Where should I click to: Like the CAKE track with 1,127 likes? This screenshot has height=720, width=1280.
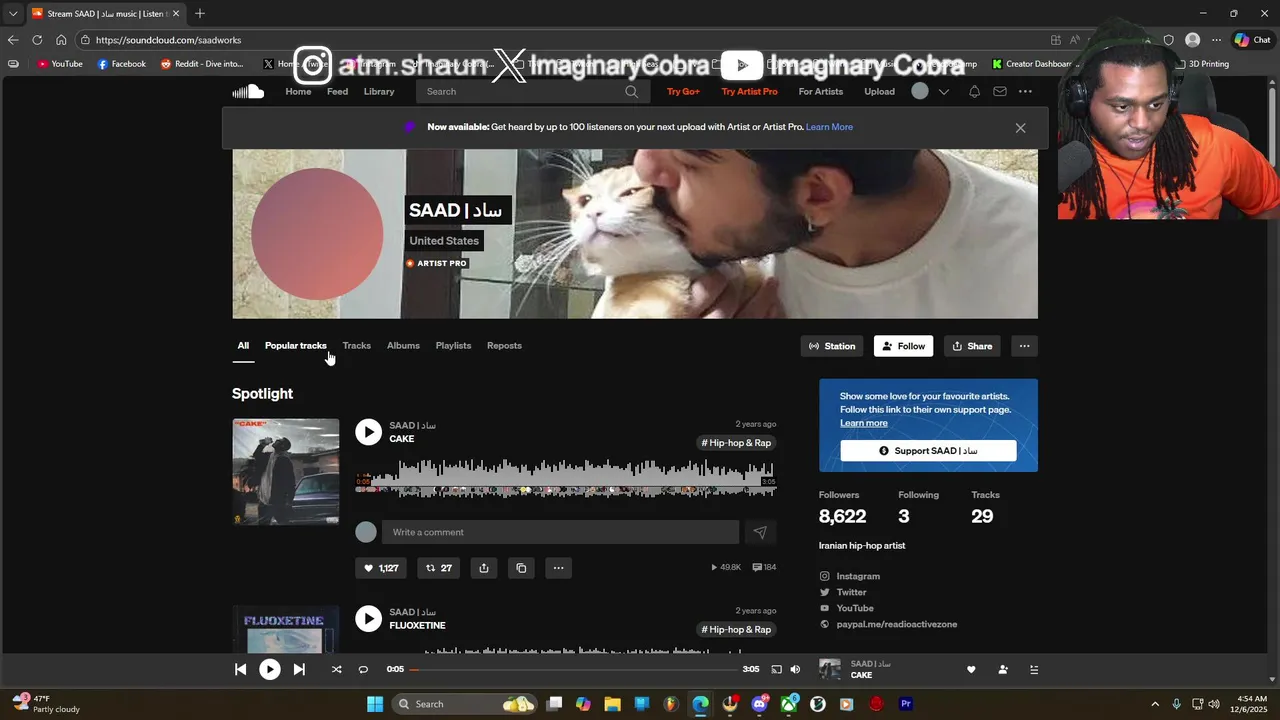tap(381, 568)
